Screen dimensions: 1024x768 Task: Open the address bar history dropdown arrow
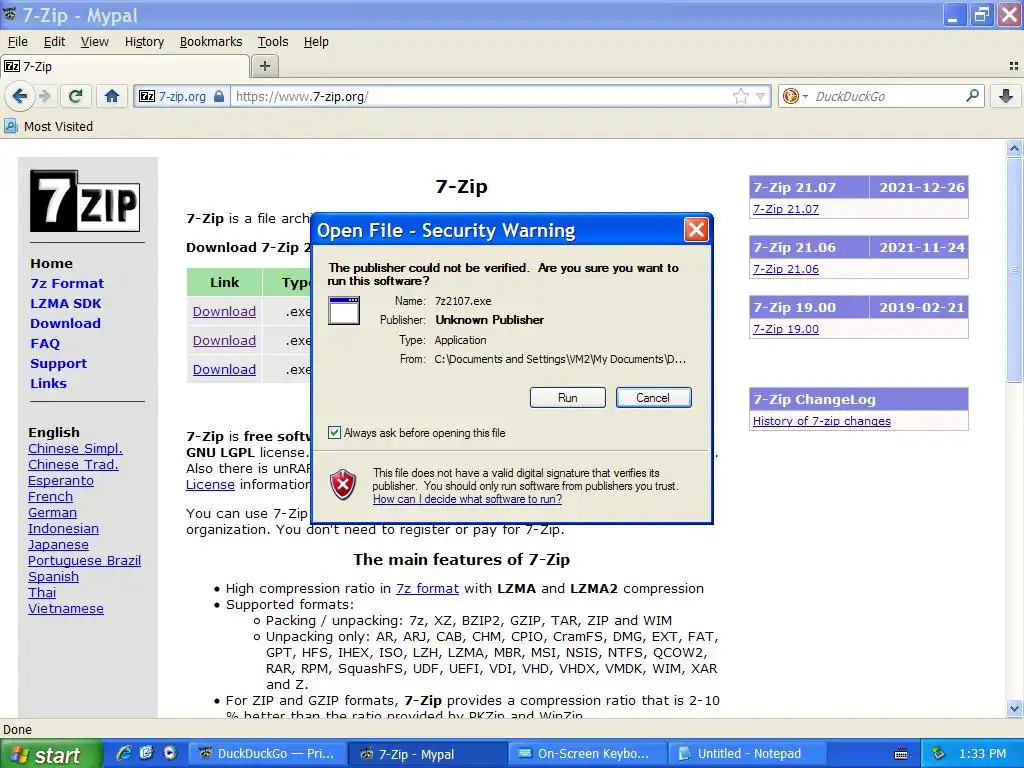coord(760,97)
